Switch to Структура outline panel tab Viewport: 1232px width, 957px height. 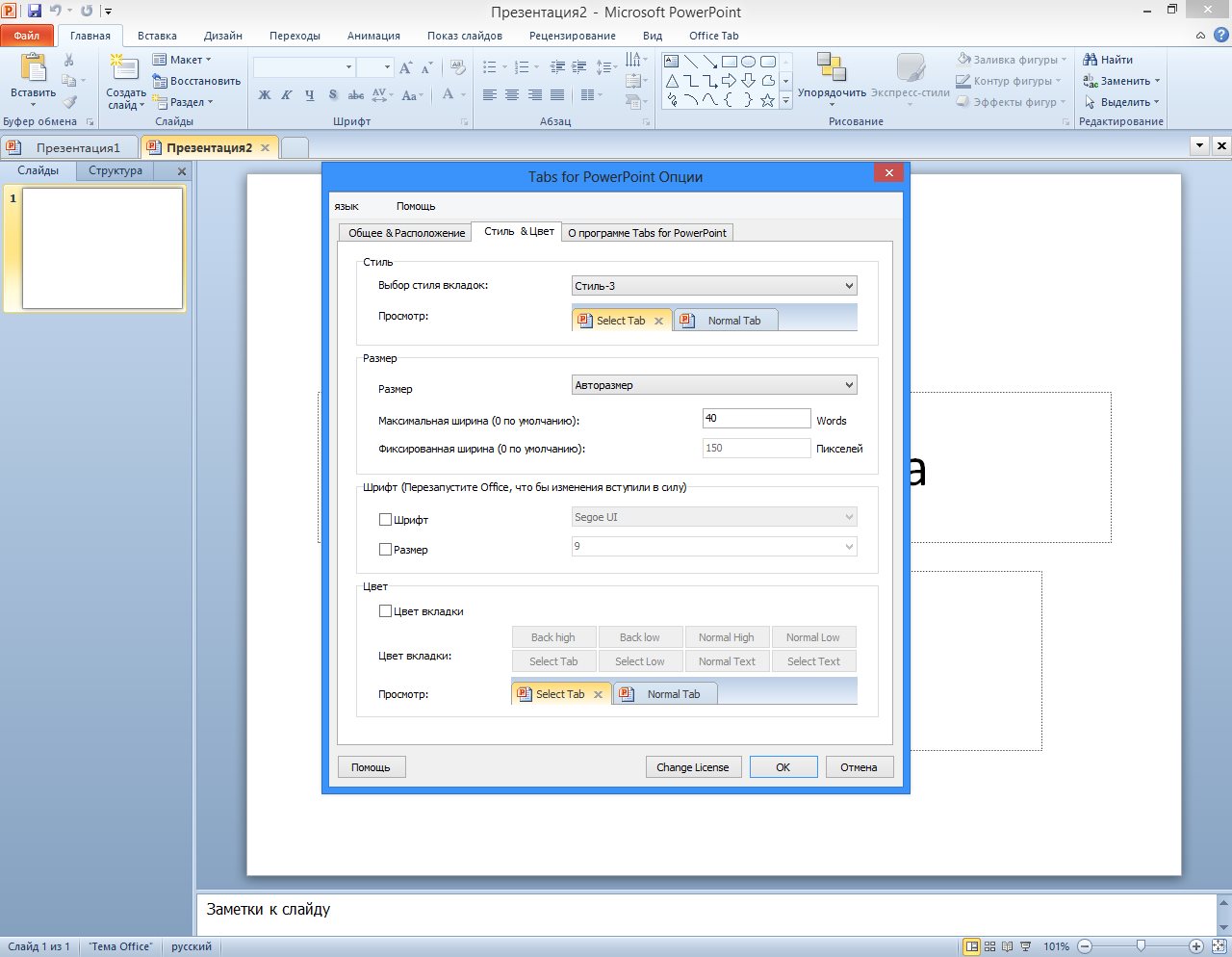(115, 170)
